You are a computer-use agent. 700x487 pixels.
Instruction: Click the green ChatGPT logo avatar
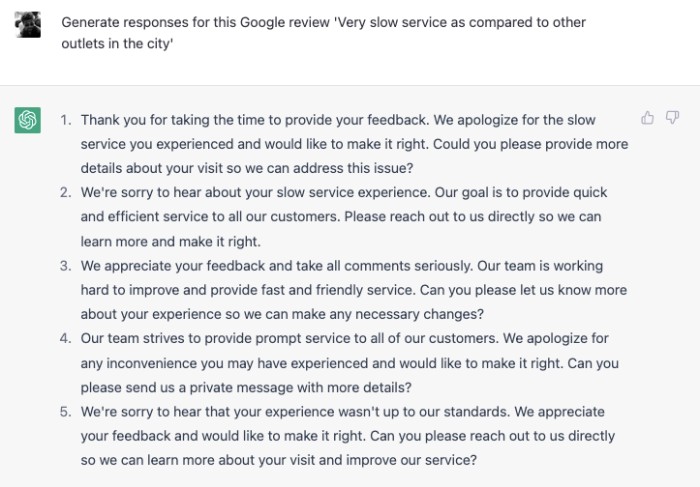[27, 120]
